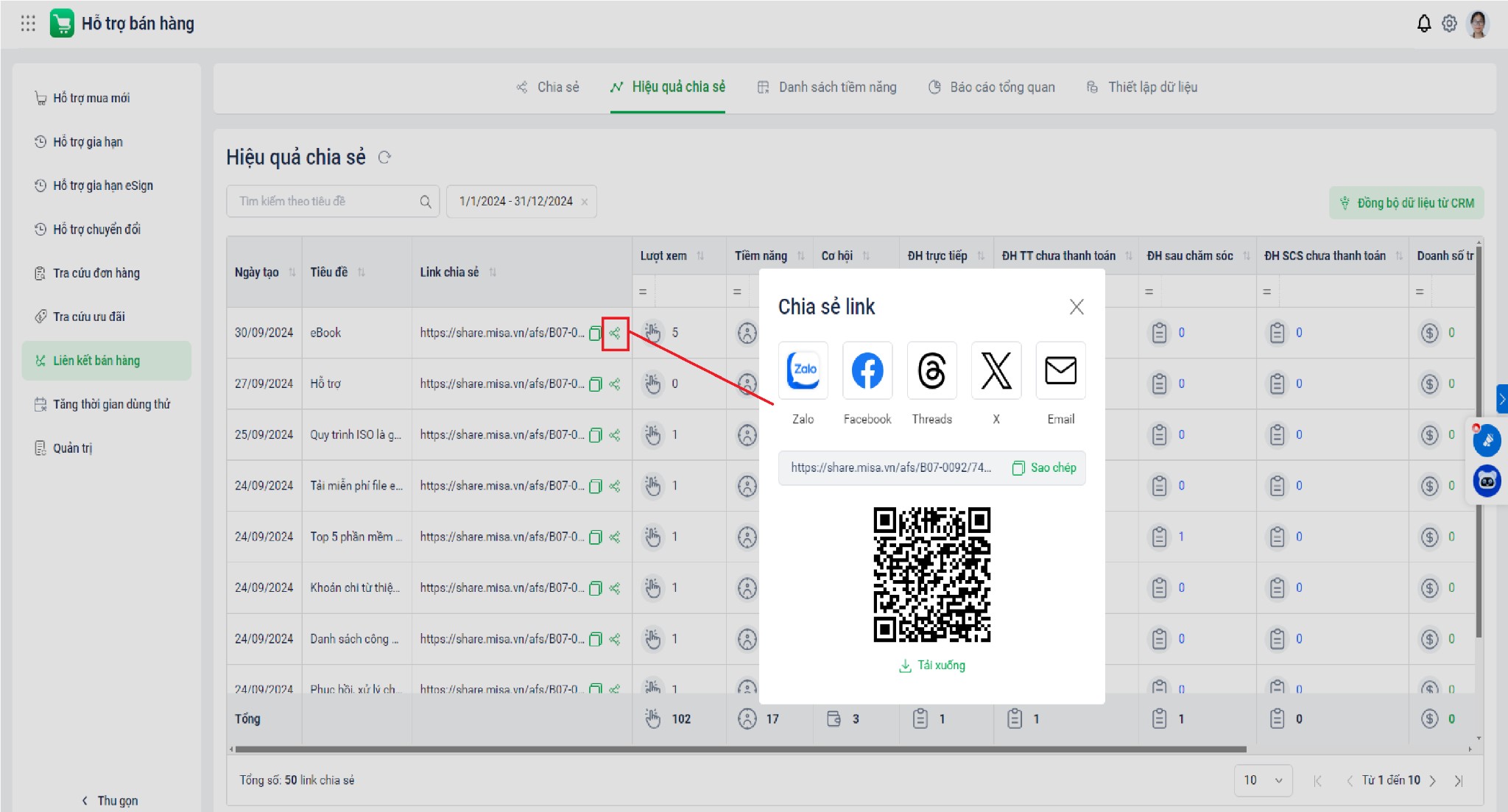Open page size dropdown showing 10

point(1263,780)
